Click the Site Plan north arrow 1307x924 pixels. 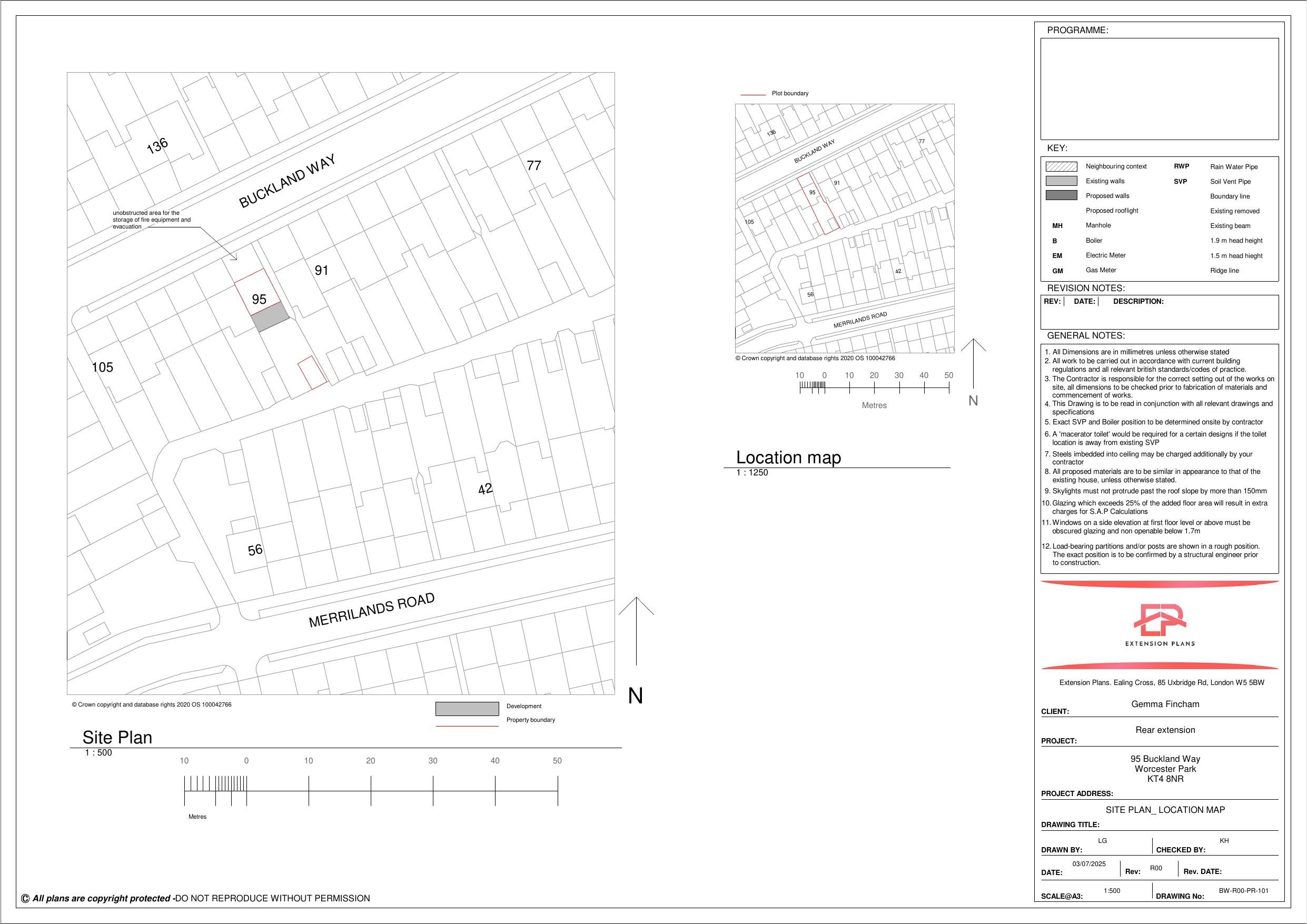click(636, 631)
